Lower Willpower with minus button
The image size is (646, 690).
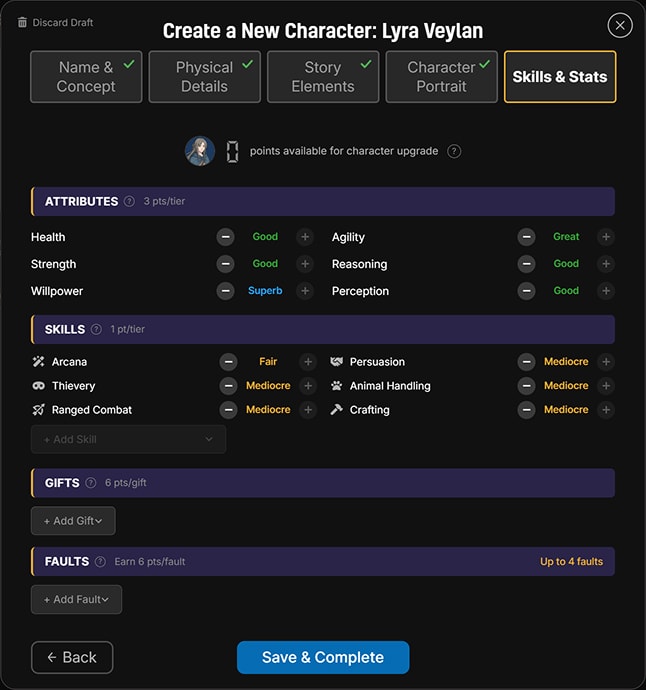click(225, 291)
